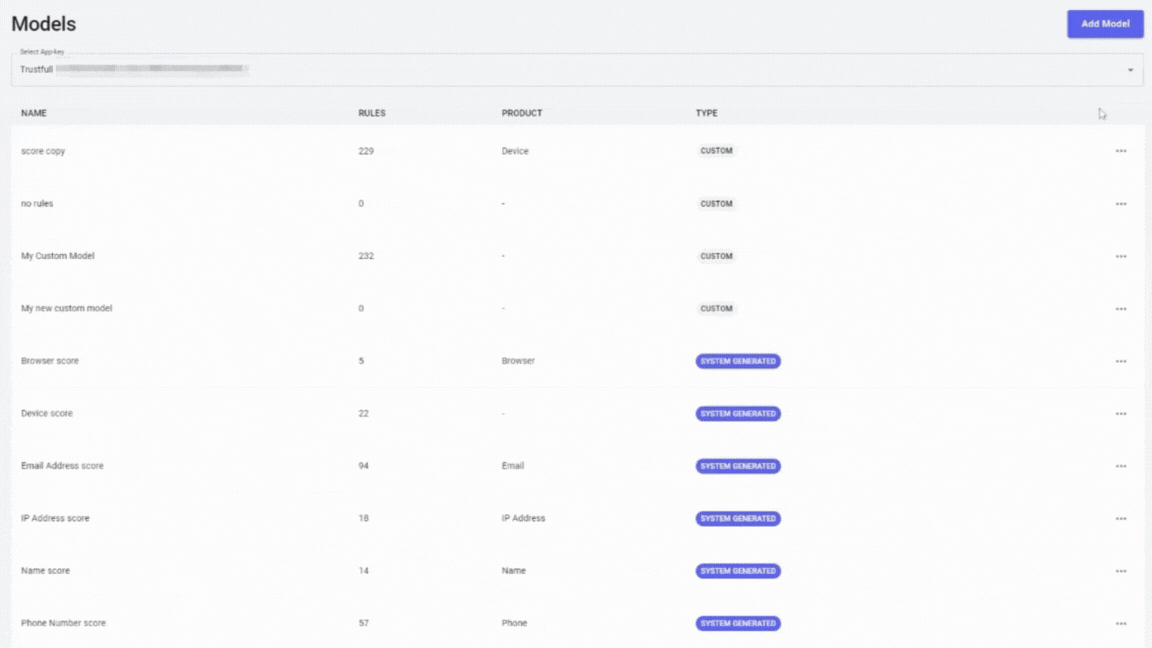The image size is (1152, 648).
Task: Select the My Custom Model name
Action: (x=58, y=256)
